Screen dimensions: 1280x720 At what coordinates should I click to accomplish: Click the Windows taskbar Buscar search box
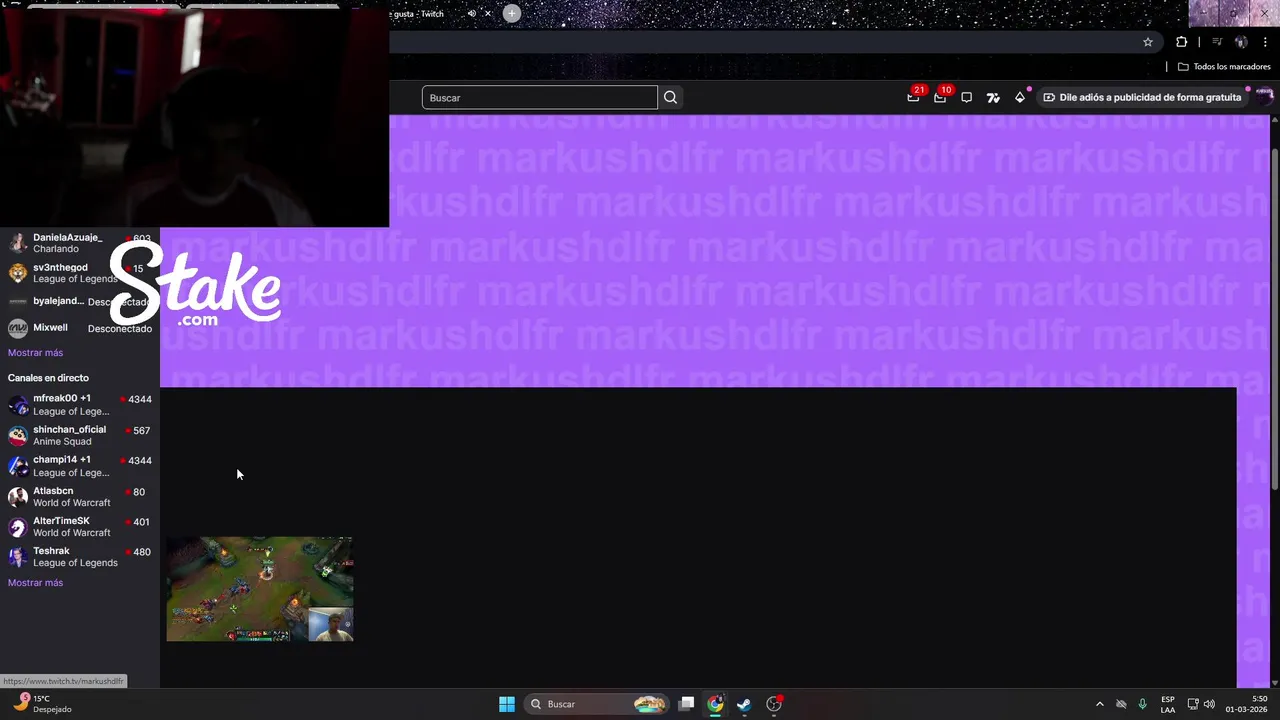click(598, 704)
